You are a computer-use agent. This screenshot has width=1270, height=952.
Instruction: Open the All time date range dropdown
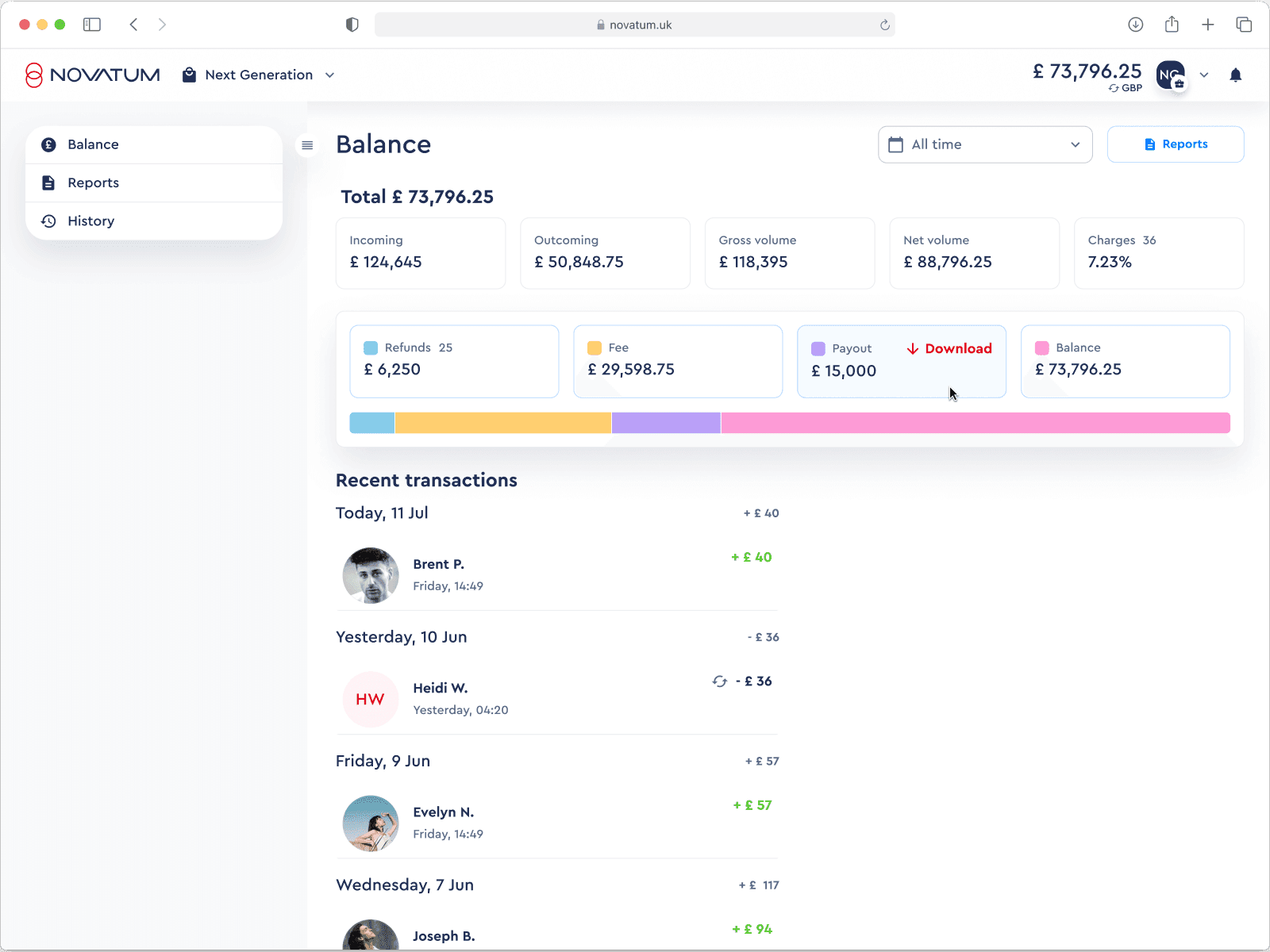click(985, 144)
